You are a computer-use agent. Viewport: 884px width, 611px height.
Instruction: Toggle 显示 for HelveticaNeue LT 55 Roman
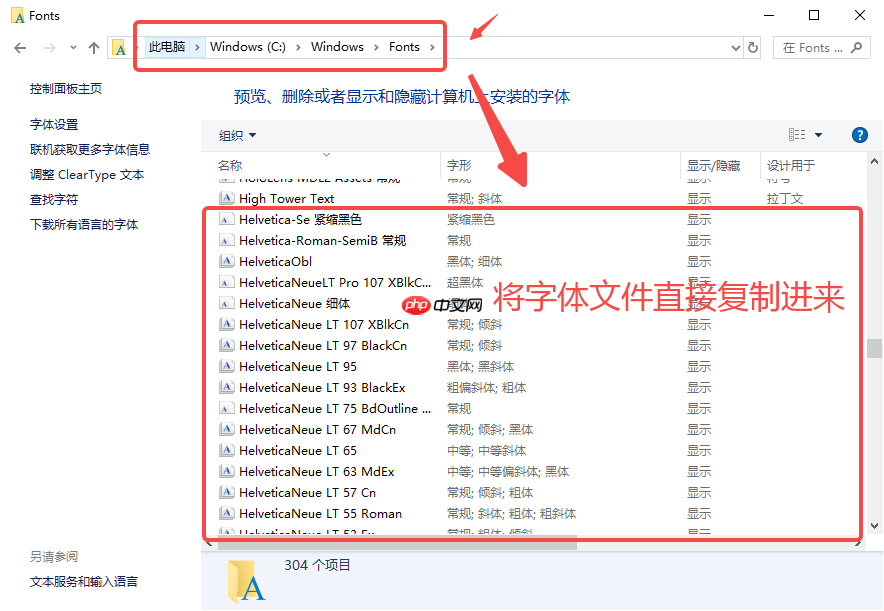(698, 513)
